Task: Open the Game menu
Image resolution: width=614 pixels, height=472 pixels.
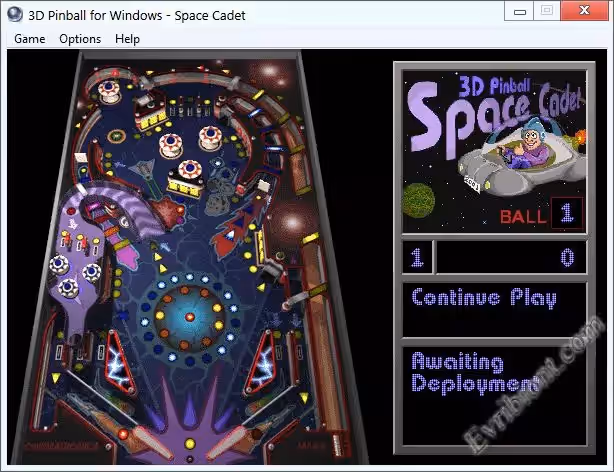Action: 29,39
